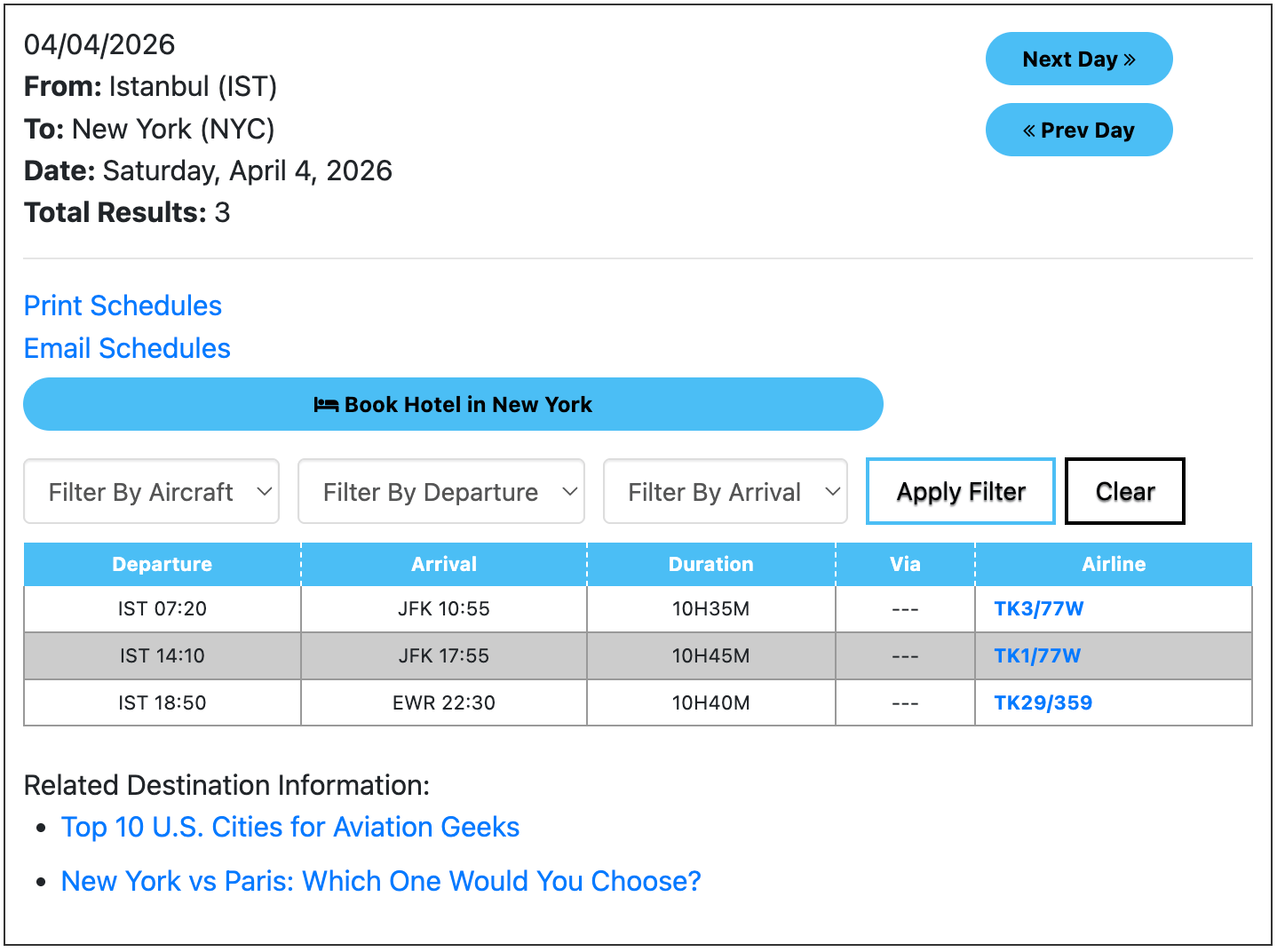The height and width of the screenshot is (952, 1277).
Task: Open the Filter By Departure dropdown
Action: pos(440,491)
